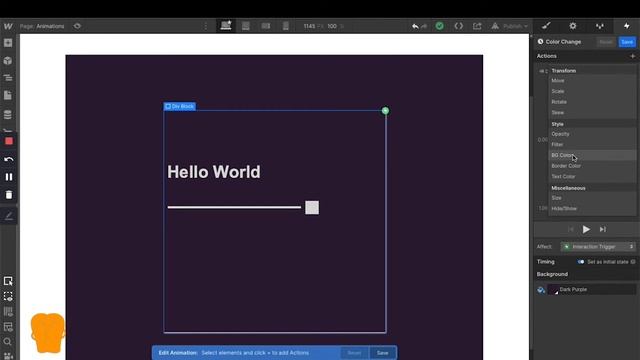Play the animation preview
This screenshot has width=640, height=360.
pyautogui.click(x=586, y=229)
